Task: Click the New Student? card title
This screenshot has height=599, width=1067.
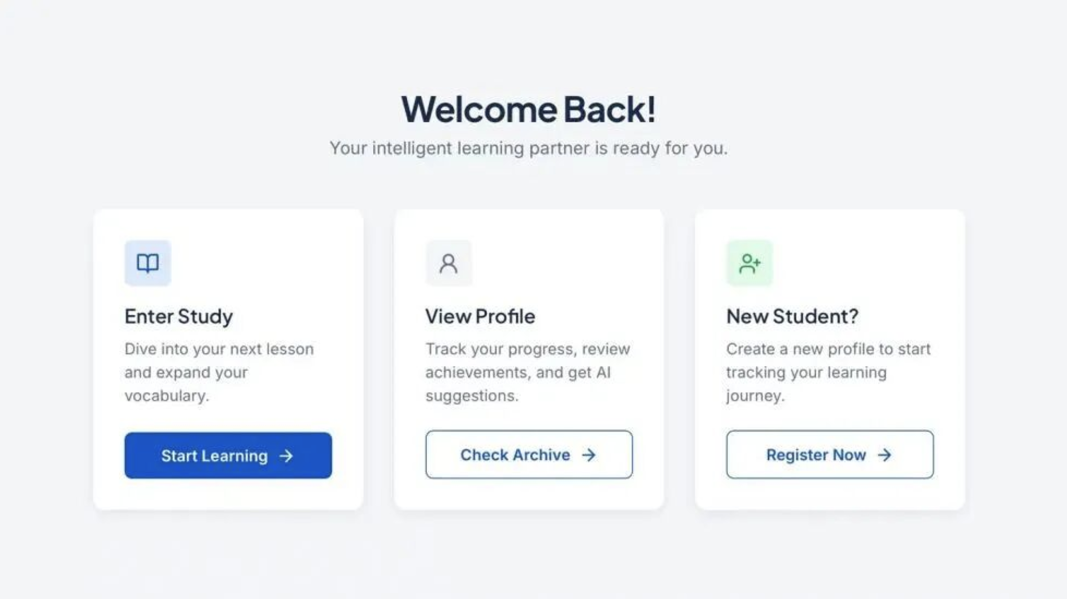Action: 792,317
